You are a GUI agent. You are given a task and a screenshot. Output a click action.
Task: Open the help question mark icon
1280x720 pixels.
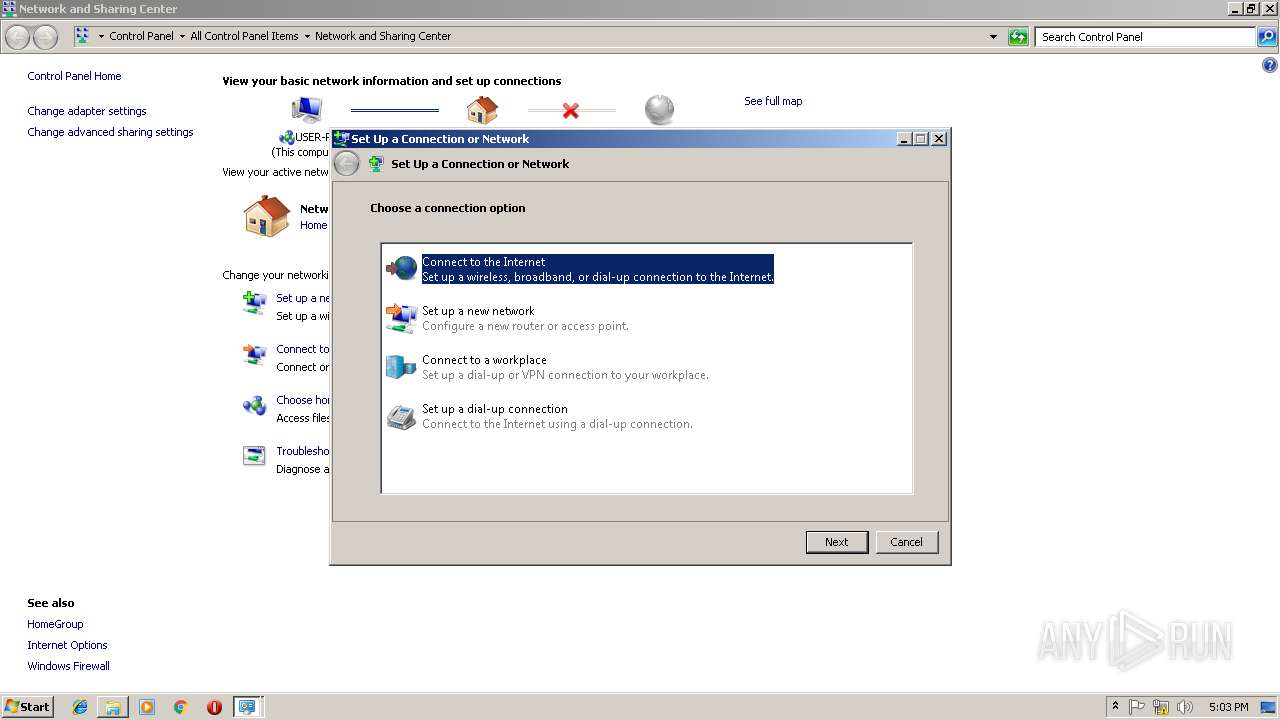tap(1270, 66)
